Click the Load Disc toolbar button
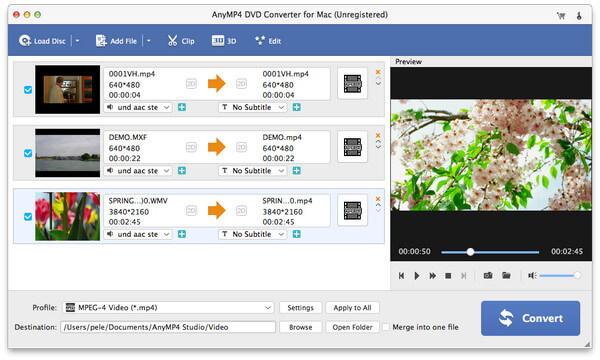Image resolution: width=600 pixels, height=360 pixels. (42, 41)
